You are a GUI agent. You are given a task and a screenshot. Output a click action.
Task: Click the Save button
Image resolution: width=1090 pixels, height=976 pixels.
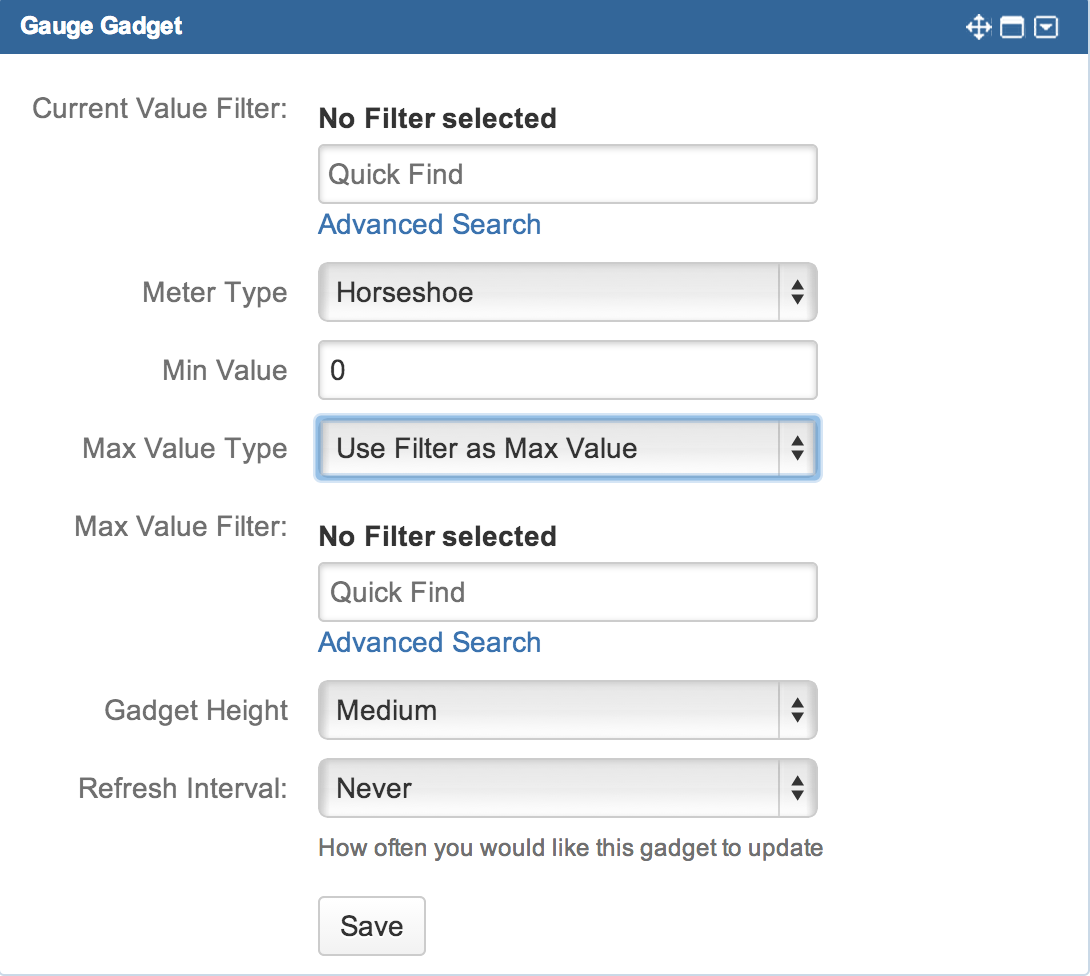point(371,926)
